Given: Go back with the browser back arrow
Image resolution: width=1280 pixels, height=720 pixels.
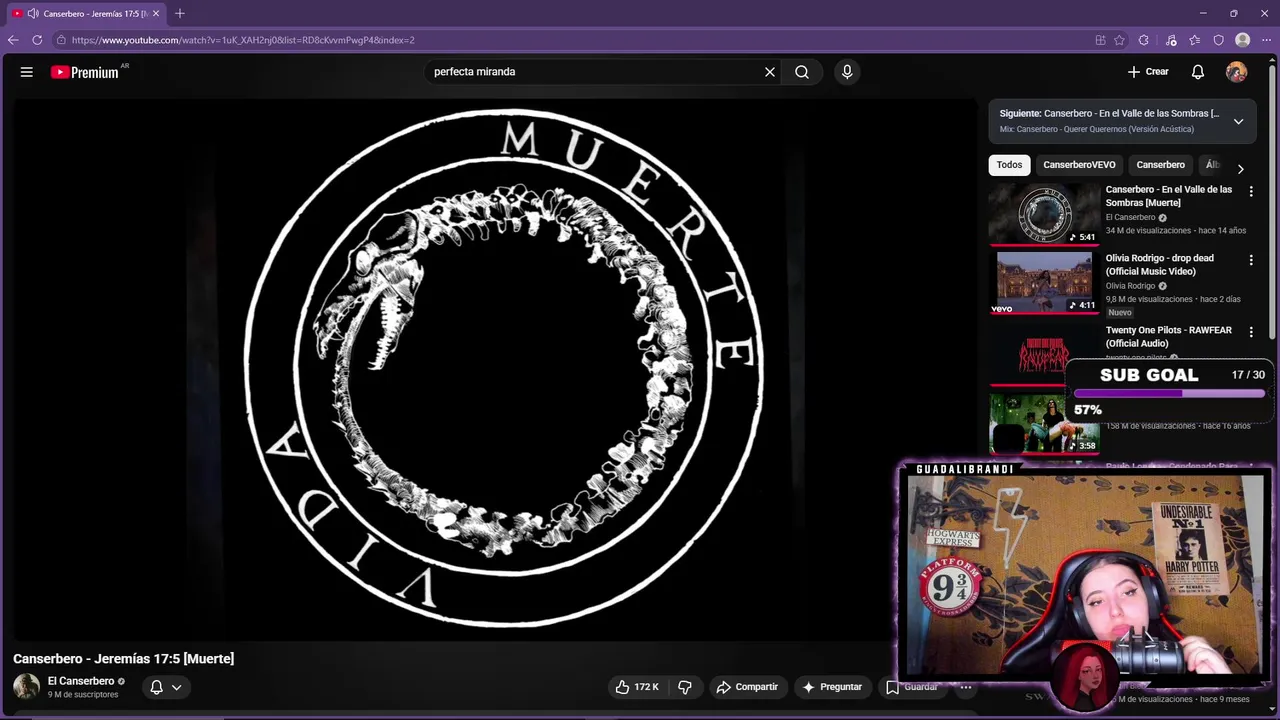Looking at the screenshot, I should [13, 40].
